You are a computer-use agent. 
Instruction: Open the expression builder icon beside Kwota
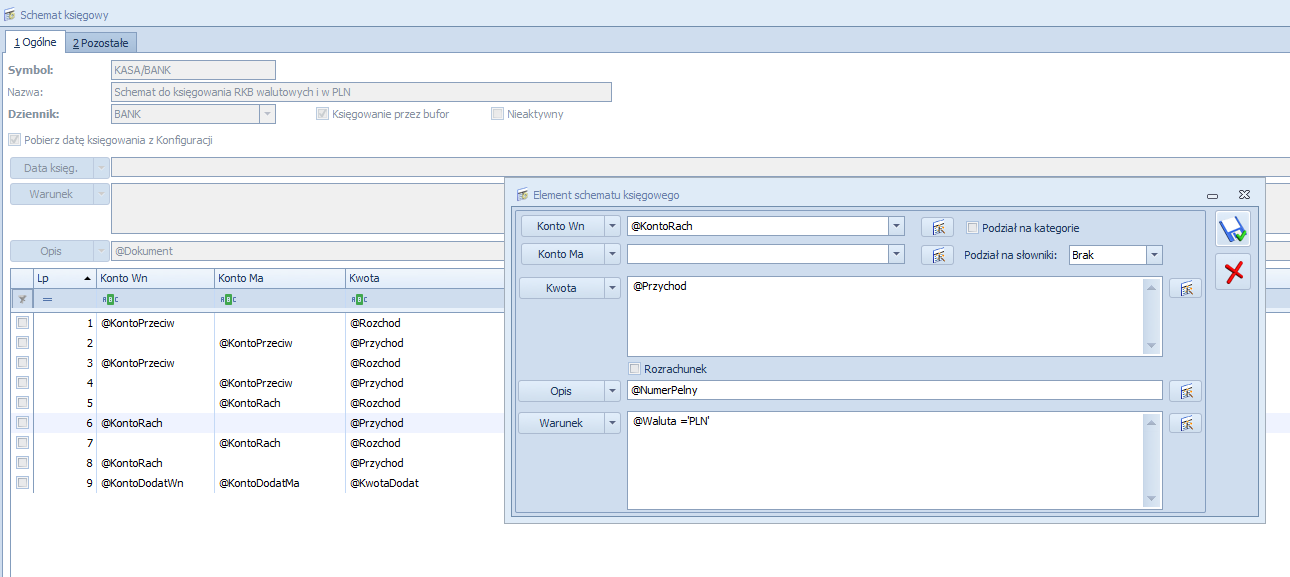tap(1185, 288)
